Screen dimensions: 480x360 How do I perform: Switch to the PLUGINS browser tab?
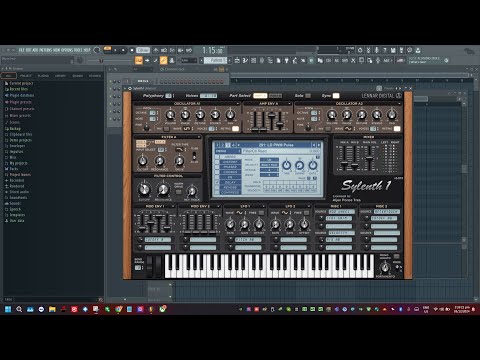[43, 76]
